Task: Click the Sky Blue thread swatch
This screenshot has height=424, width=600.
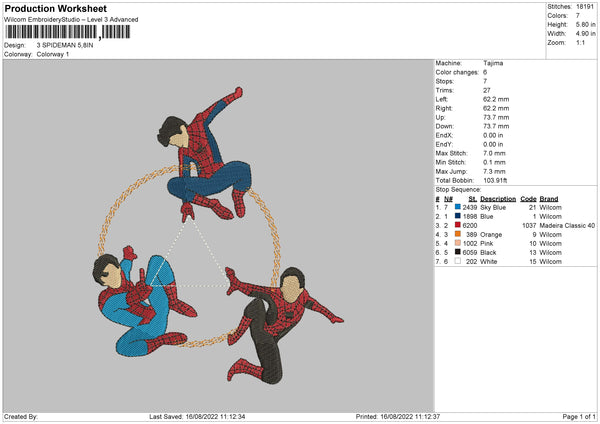Action: tap(458, 207)
